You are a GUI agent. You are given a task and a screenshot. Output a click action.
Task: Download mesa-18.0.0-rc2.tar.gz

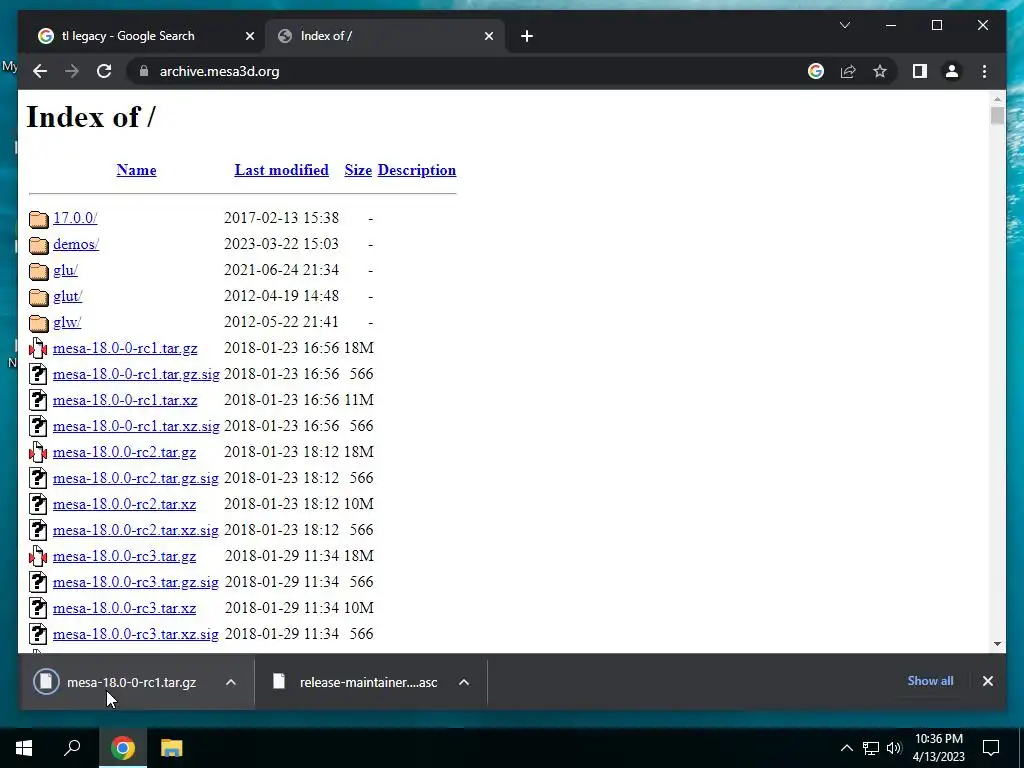(x=124, y=453)
